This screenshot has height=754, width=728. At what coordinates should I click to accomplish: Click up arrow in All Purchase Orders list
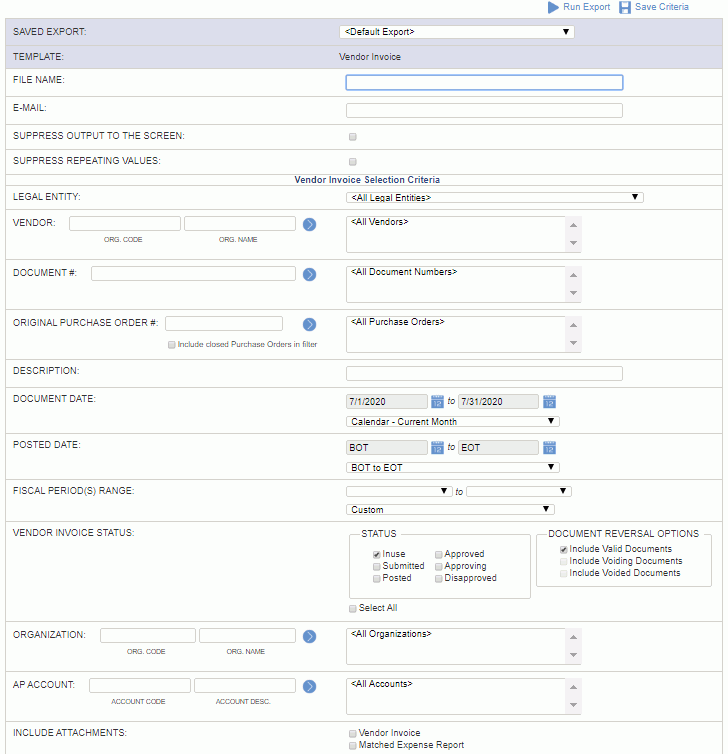click(x=573, y=325)
